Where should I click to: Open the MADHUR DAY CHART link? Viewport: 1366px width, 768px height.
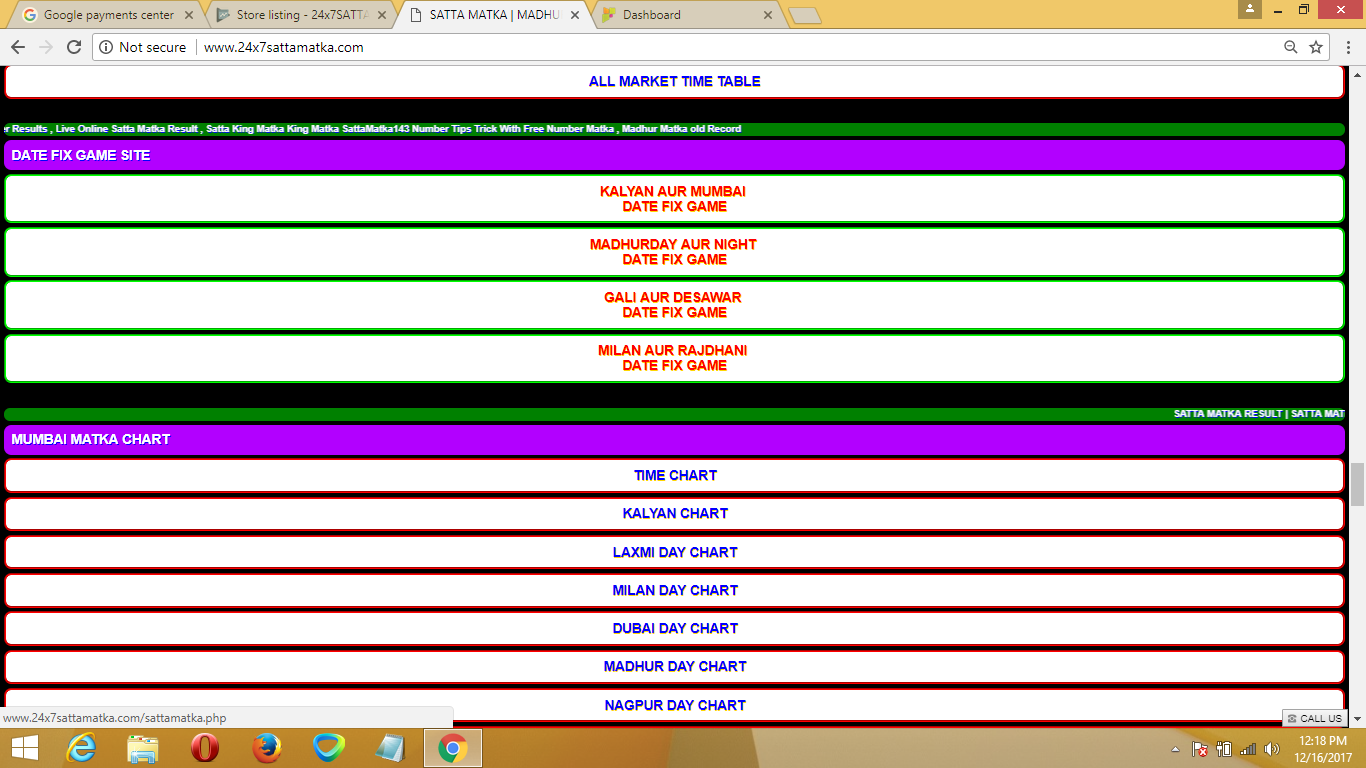(x=674, y=667)
